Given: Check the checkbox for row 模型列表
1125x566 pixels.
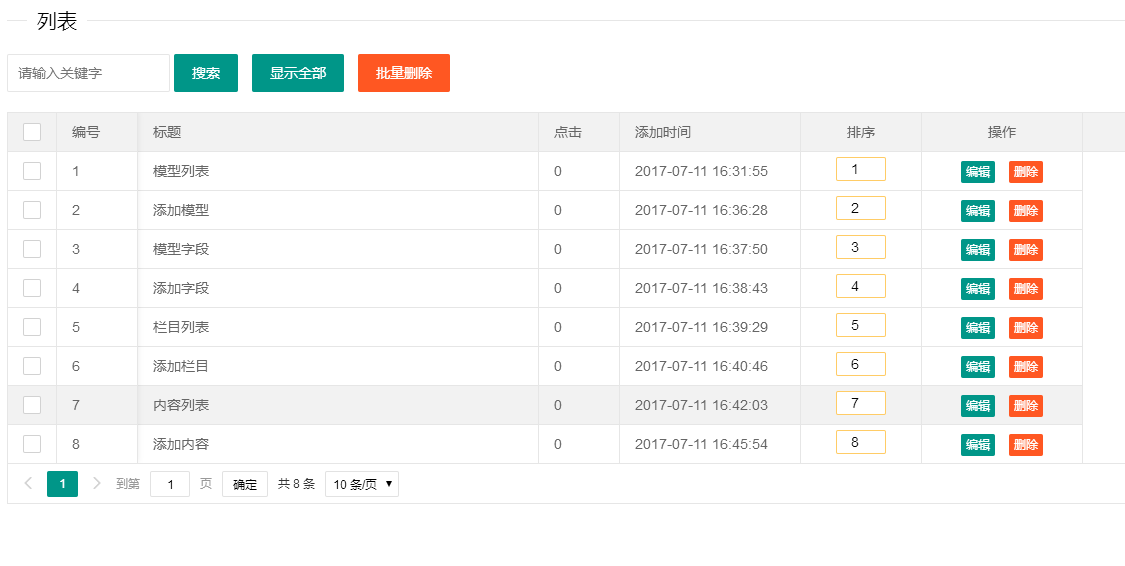Looking at the screenshot, I should click(32, 171).
